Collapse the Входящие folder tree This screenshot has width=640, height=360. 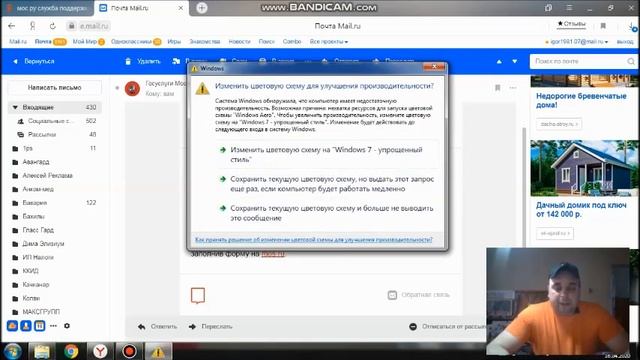coord(15,107)
